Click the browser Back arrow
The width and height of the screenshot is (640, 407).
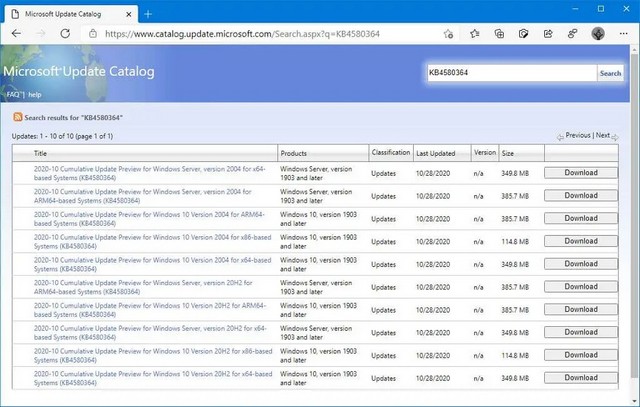pos(17,33)
